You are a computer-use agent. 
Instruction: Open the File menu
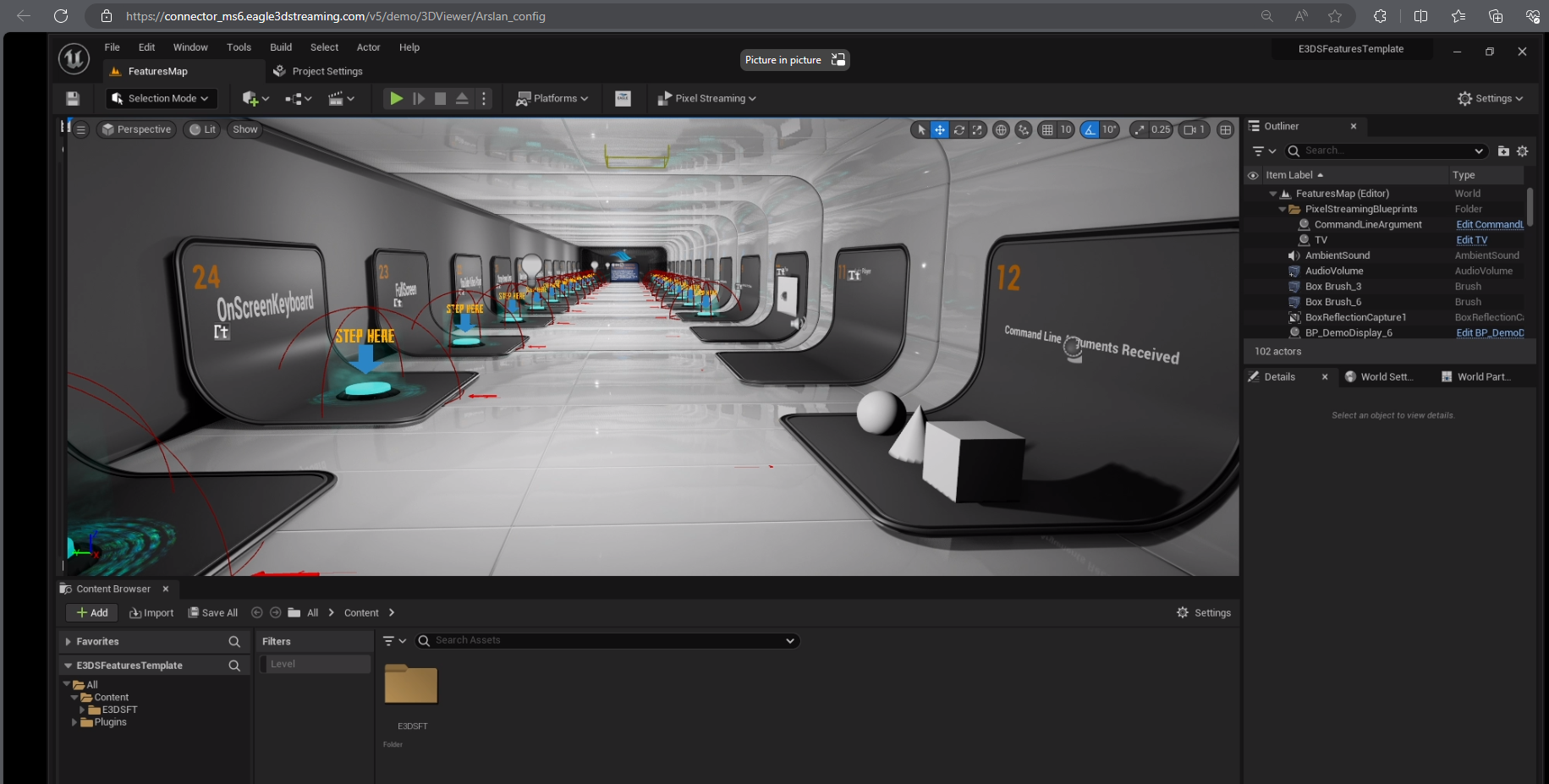click(112, 47)
